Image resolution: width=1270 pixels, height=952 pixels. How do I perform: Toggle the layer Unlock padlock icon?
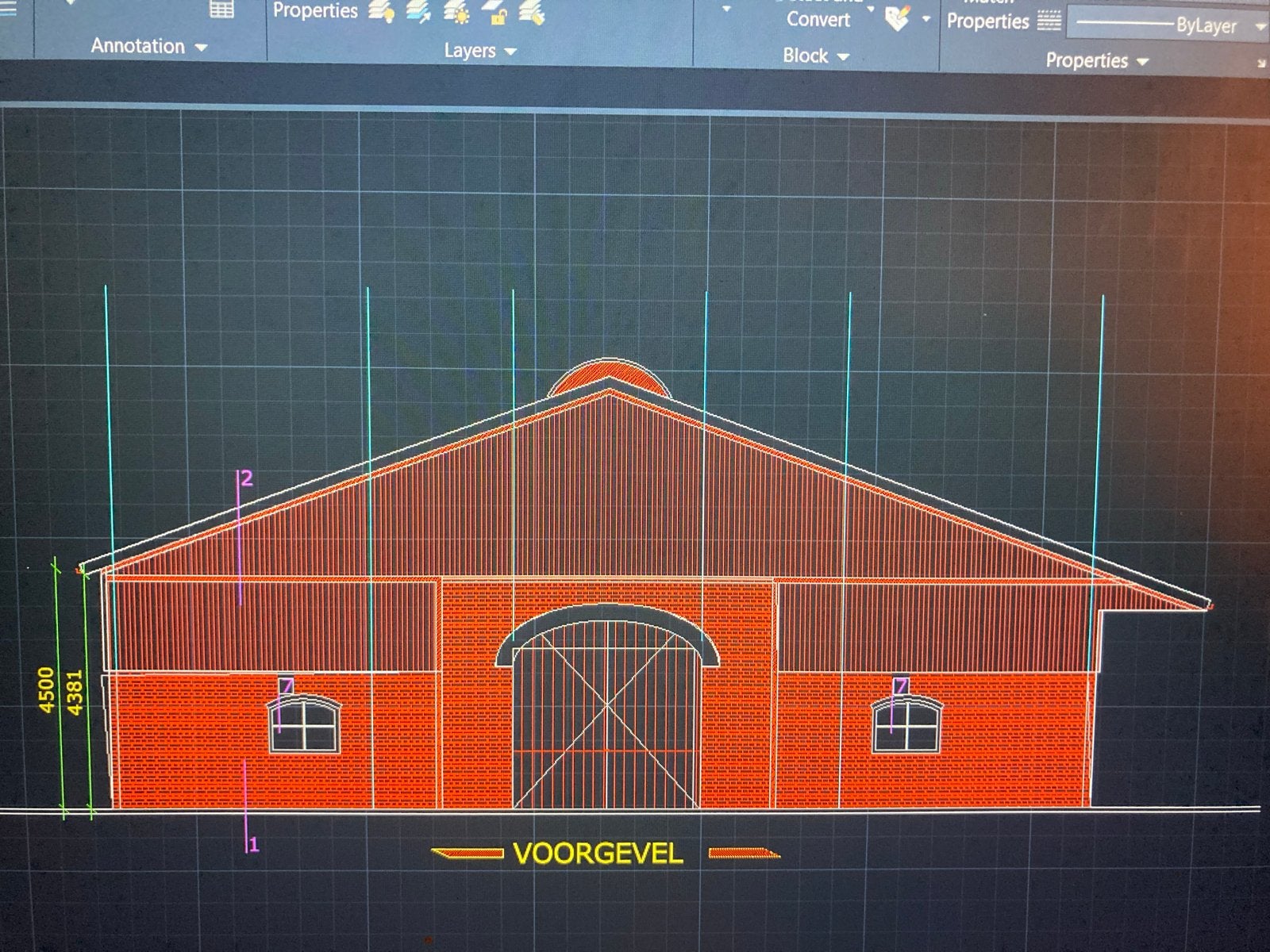point(497,13)
